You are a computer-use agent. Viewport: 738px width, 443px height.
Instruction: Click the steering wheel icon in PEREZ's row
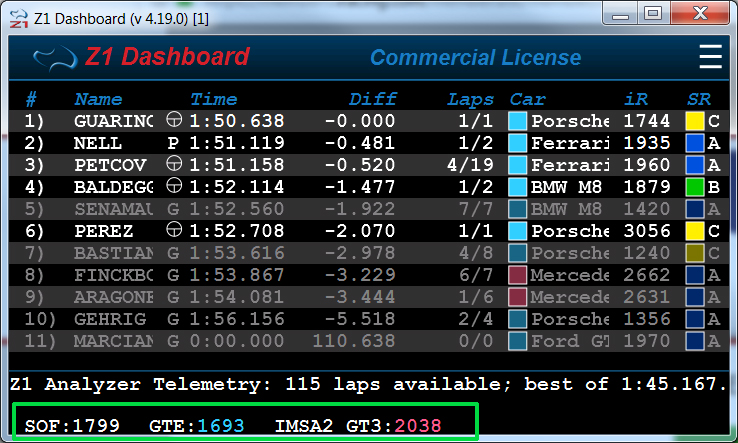tap(174, 229)
